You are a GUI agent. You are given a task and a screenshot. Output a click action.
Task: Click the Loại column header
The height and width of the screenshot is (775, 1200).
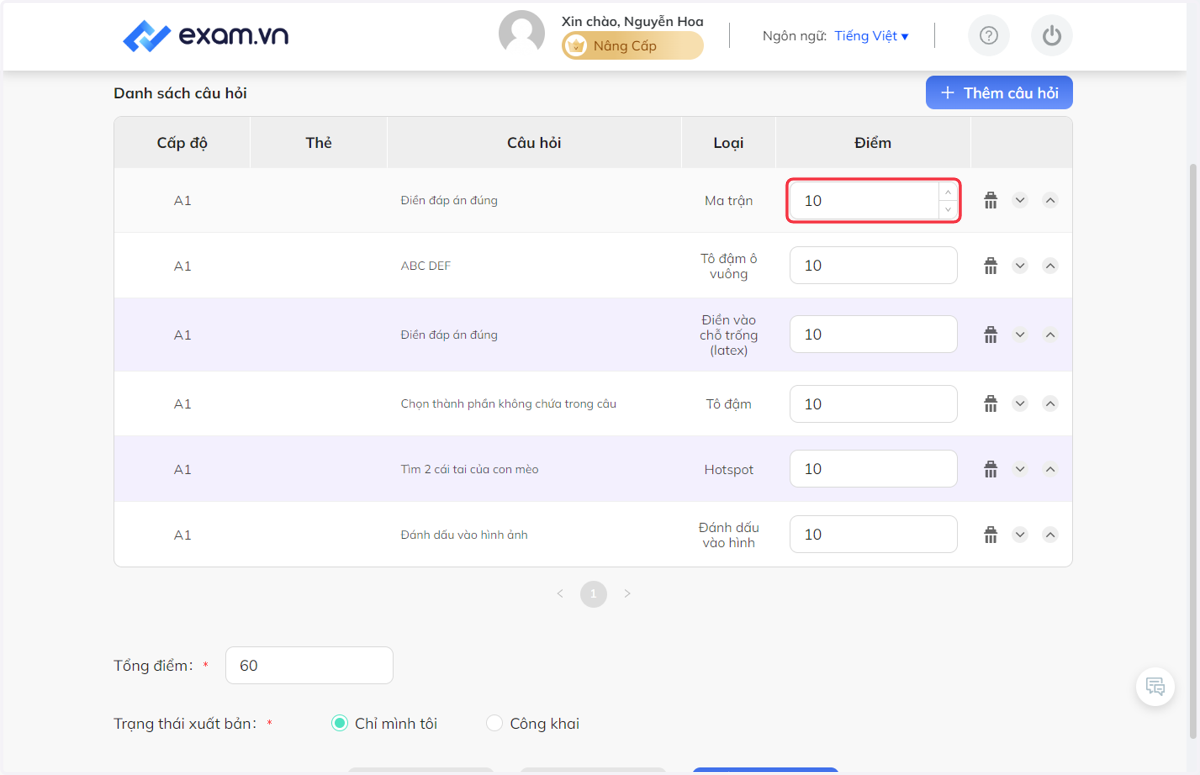728,143
